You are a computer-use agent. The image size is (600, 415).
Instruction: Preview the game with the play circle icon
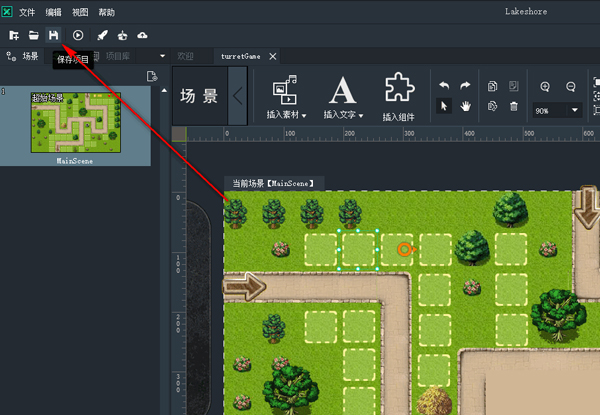tap(78, 35)
